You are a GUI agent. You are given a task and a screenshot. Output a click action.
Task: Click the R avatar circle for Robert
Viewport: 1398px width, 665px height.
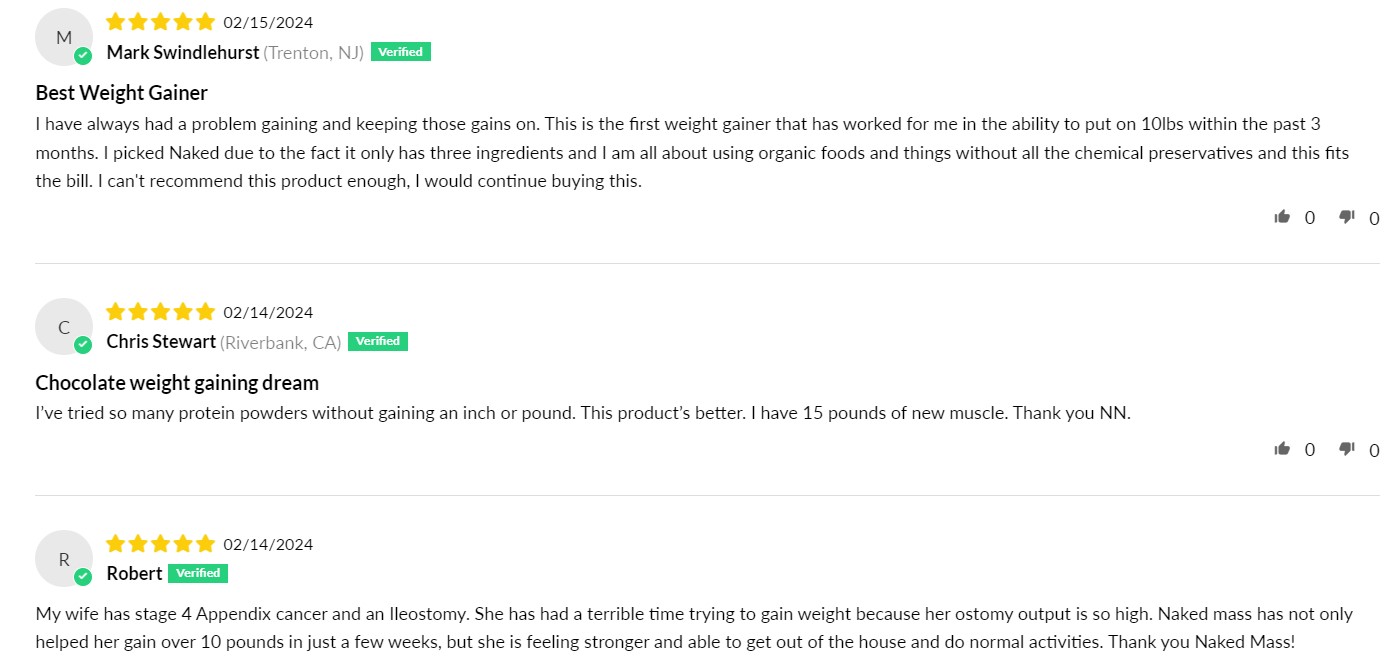coord(63,559)
